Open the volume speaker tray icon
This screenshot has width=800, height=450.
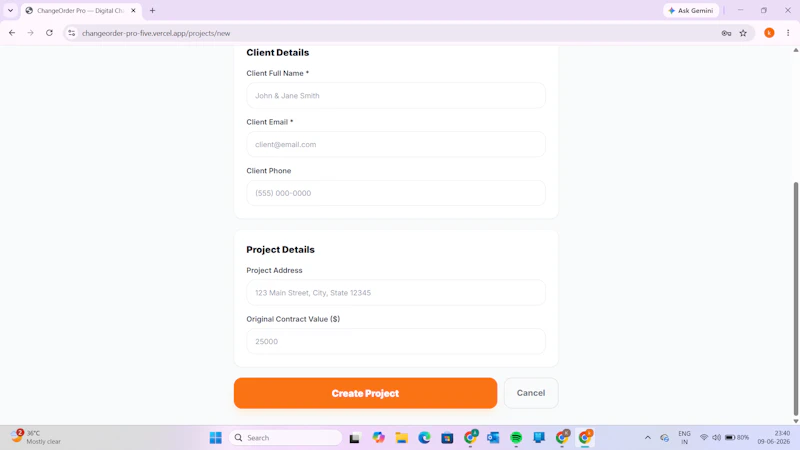[x=716, y=437]
